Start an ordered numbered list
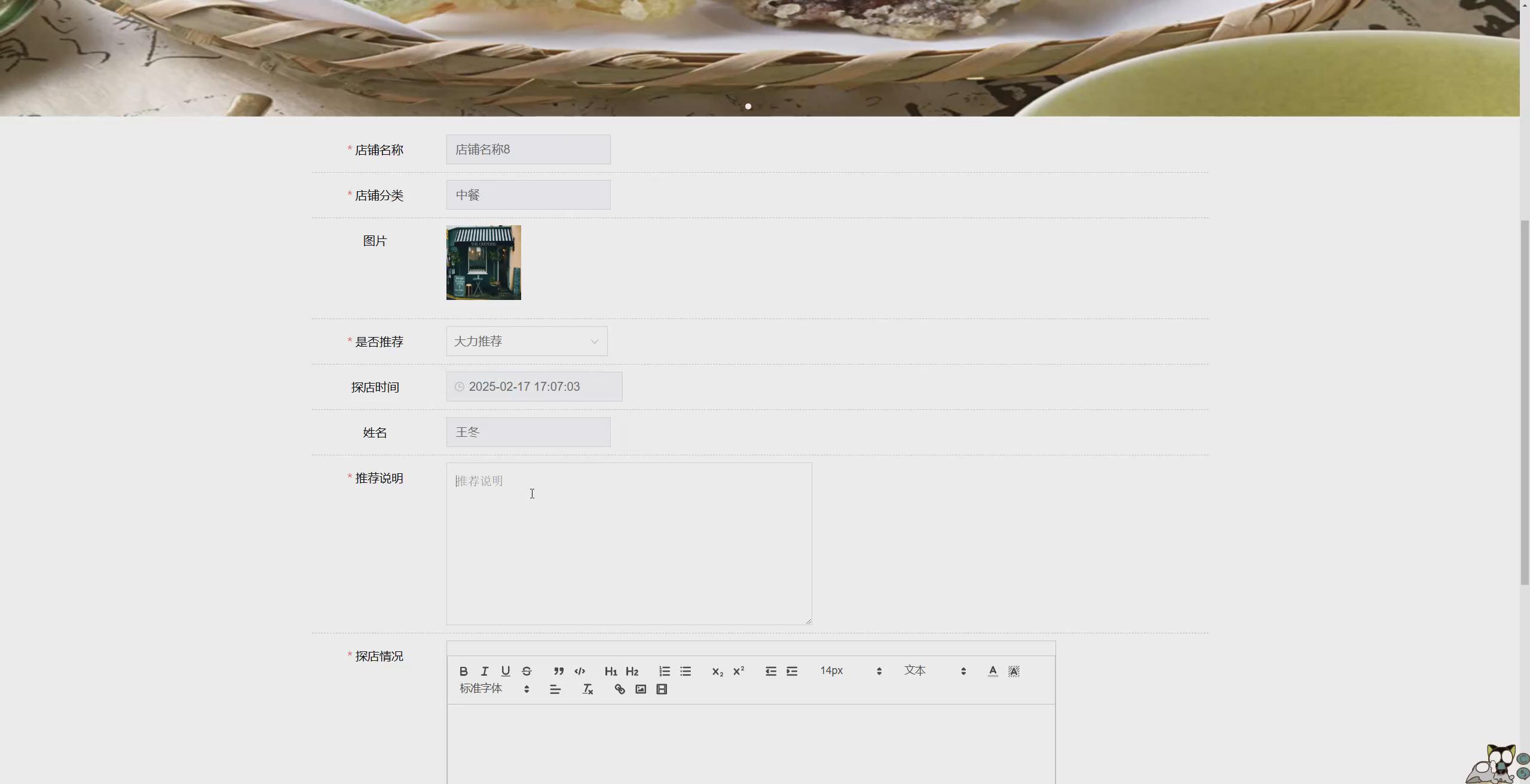Image resolution: width=1530 pixels, height=784 pixels. (665, 671)
